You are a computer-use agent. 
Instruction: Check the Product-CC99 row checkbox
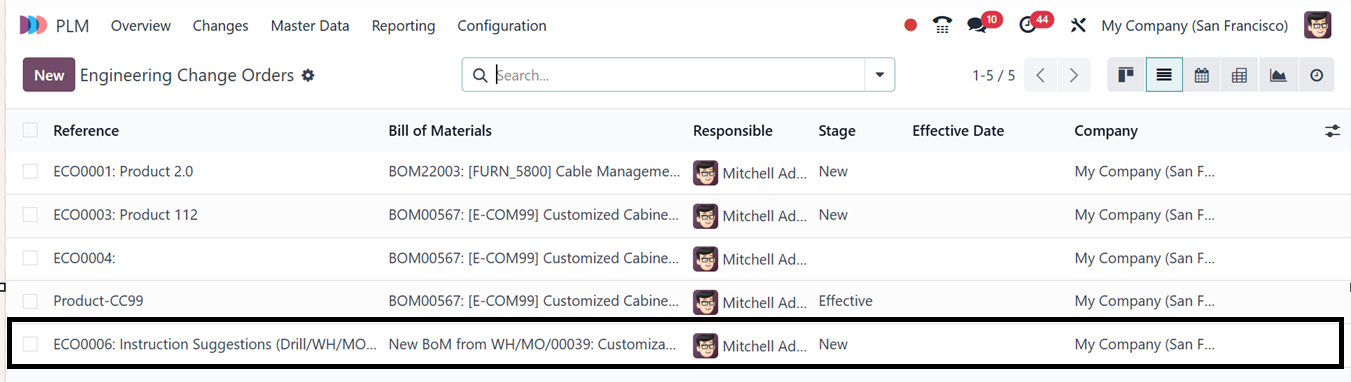click(x=30, y=301)
